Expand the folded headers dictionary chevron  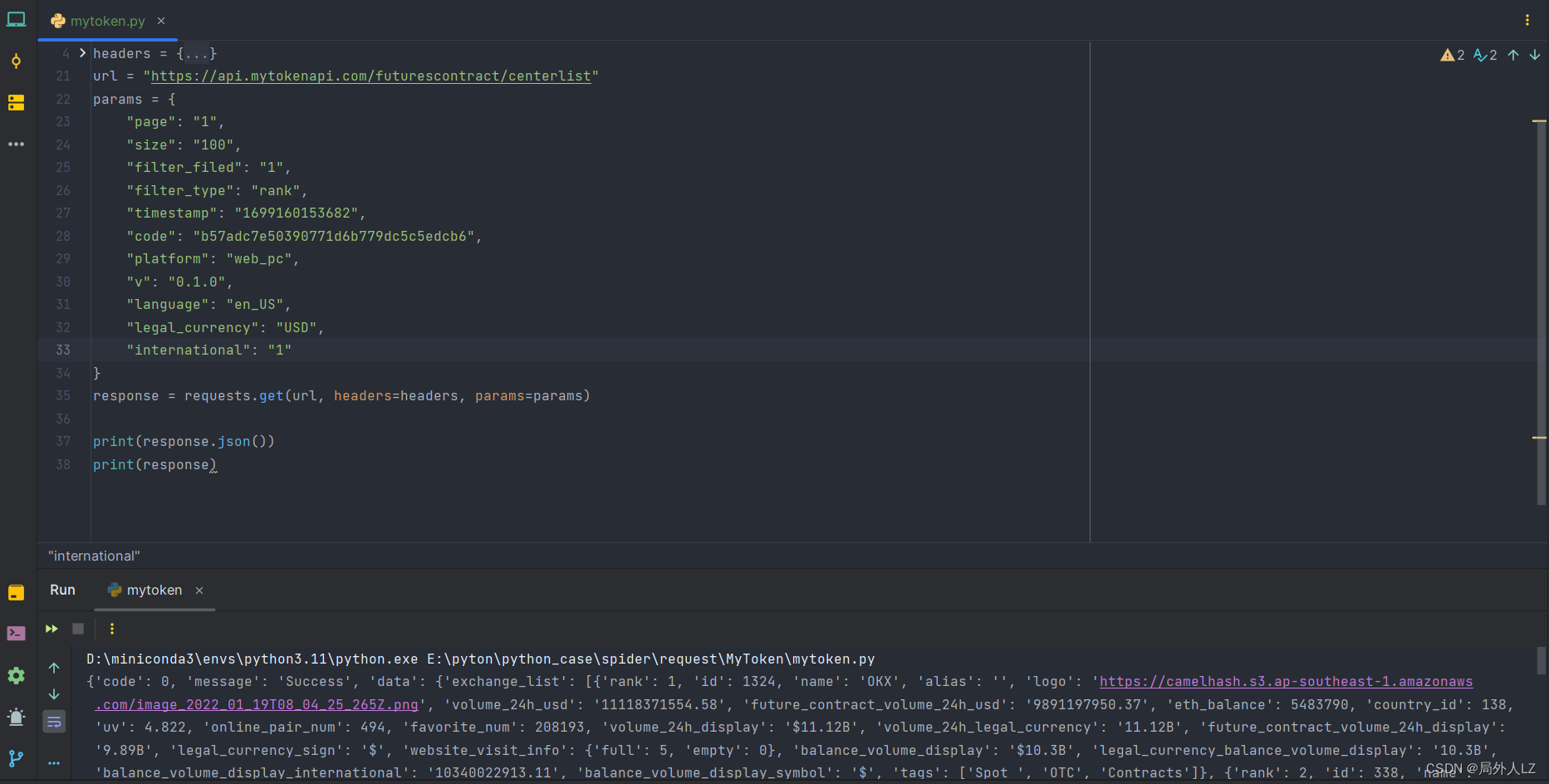tap(82, 52)
